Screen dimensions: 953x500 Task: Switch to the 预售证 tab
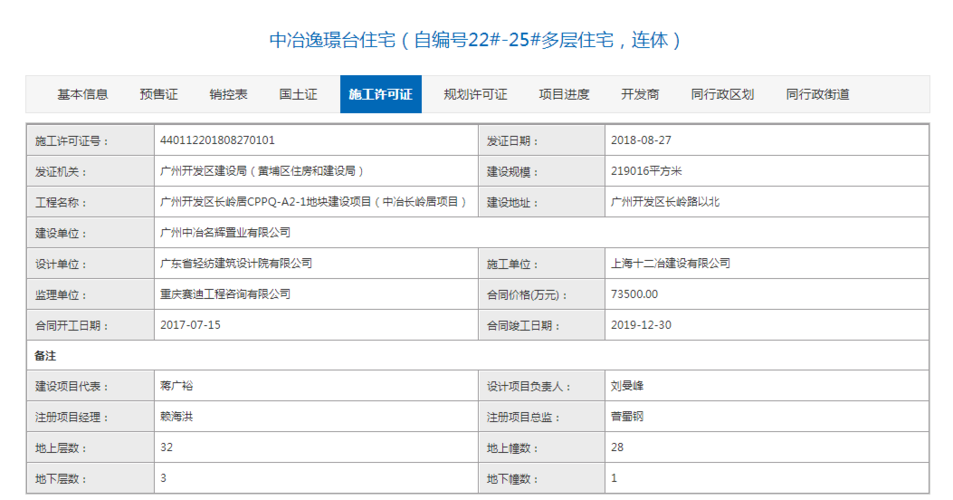(x=159, y=94)
